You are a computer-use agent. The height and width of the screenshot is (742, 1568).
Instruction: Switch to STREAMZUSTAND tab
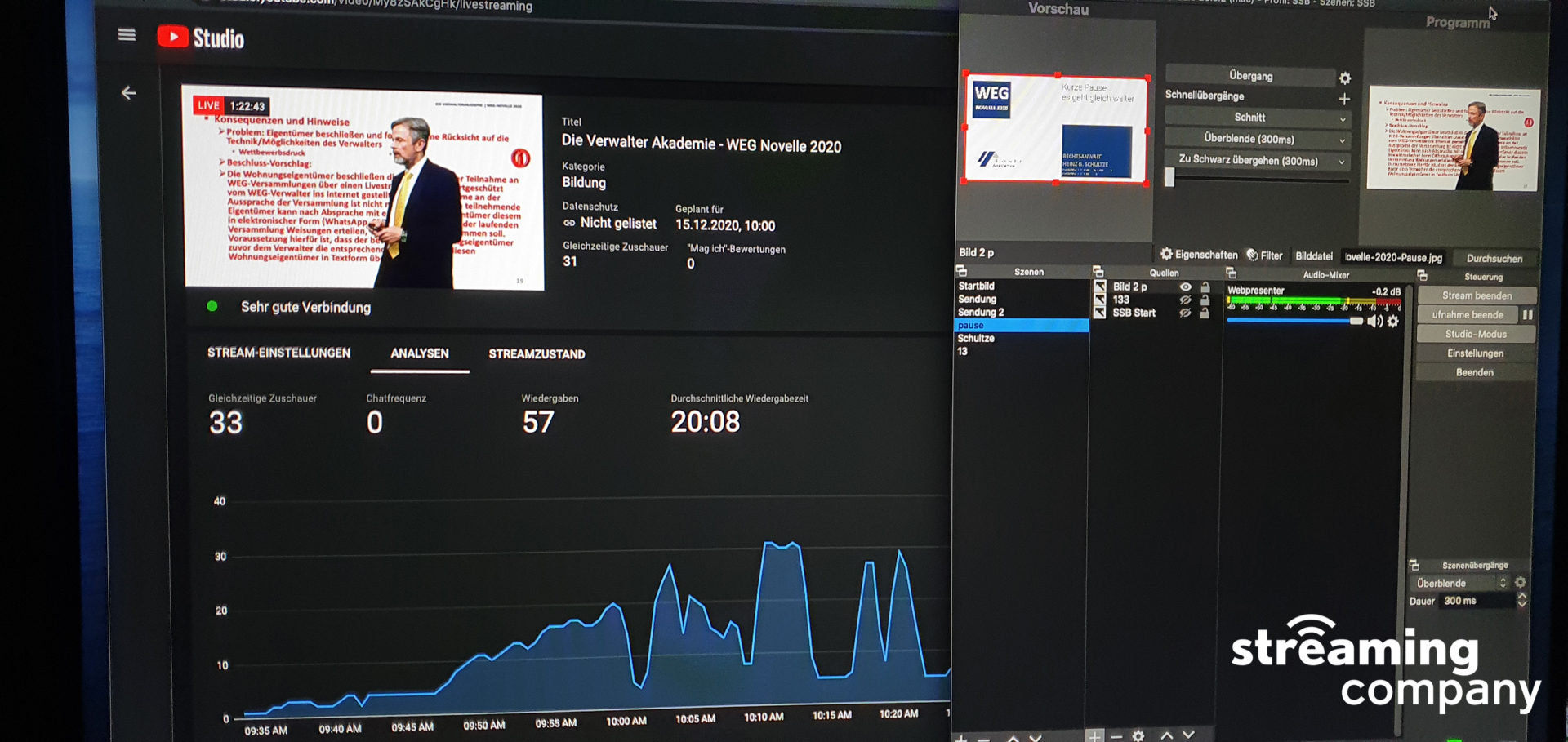[x=537, y=354]
